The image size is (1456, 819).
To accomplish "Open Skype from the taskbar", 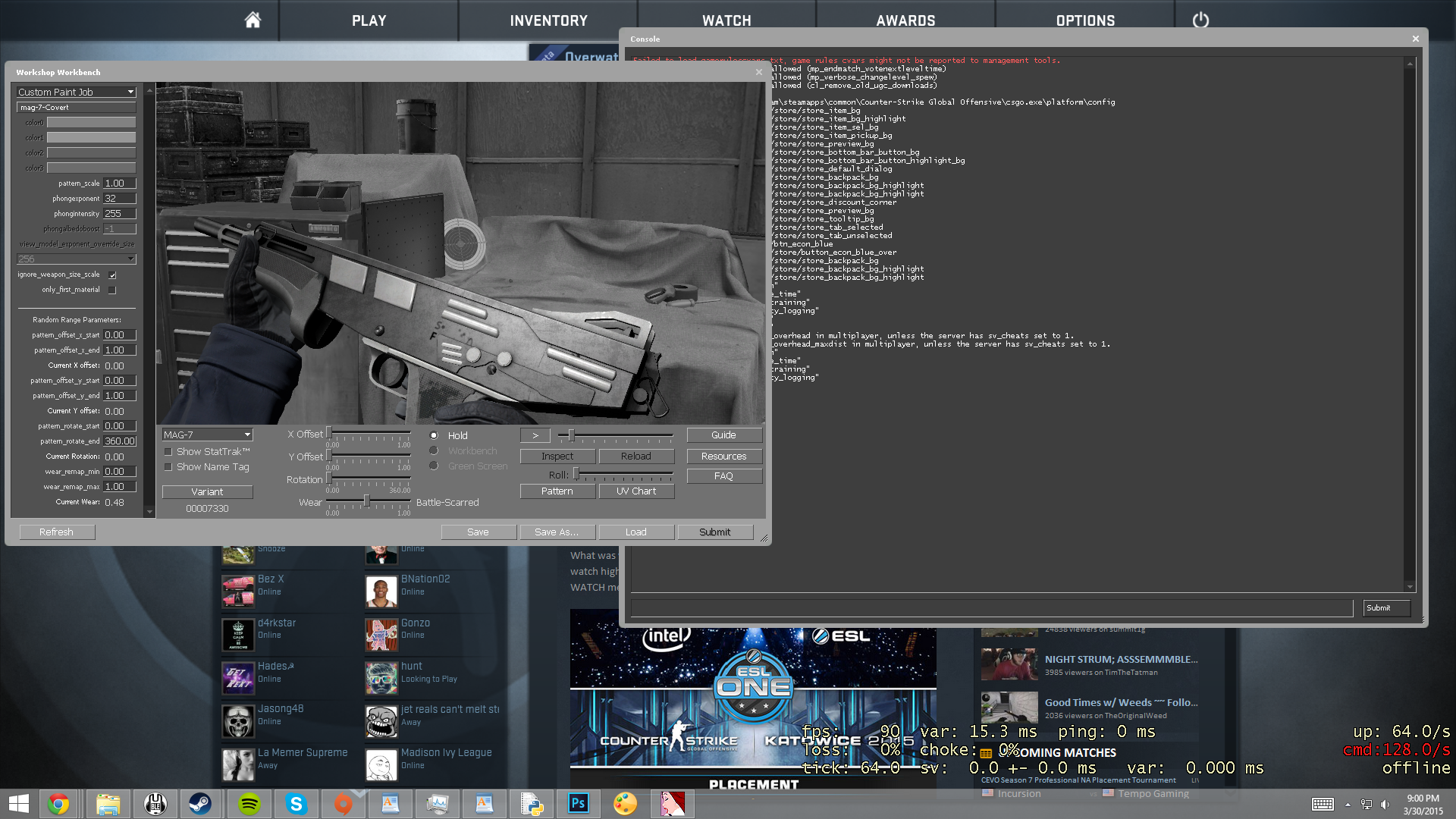I will 296,803.
